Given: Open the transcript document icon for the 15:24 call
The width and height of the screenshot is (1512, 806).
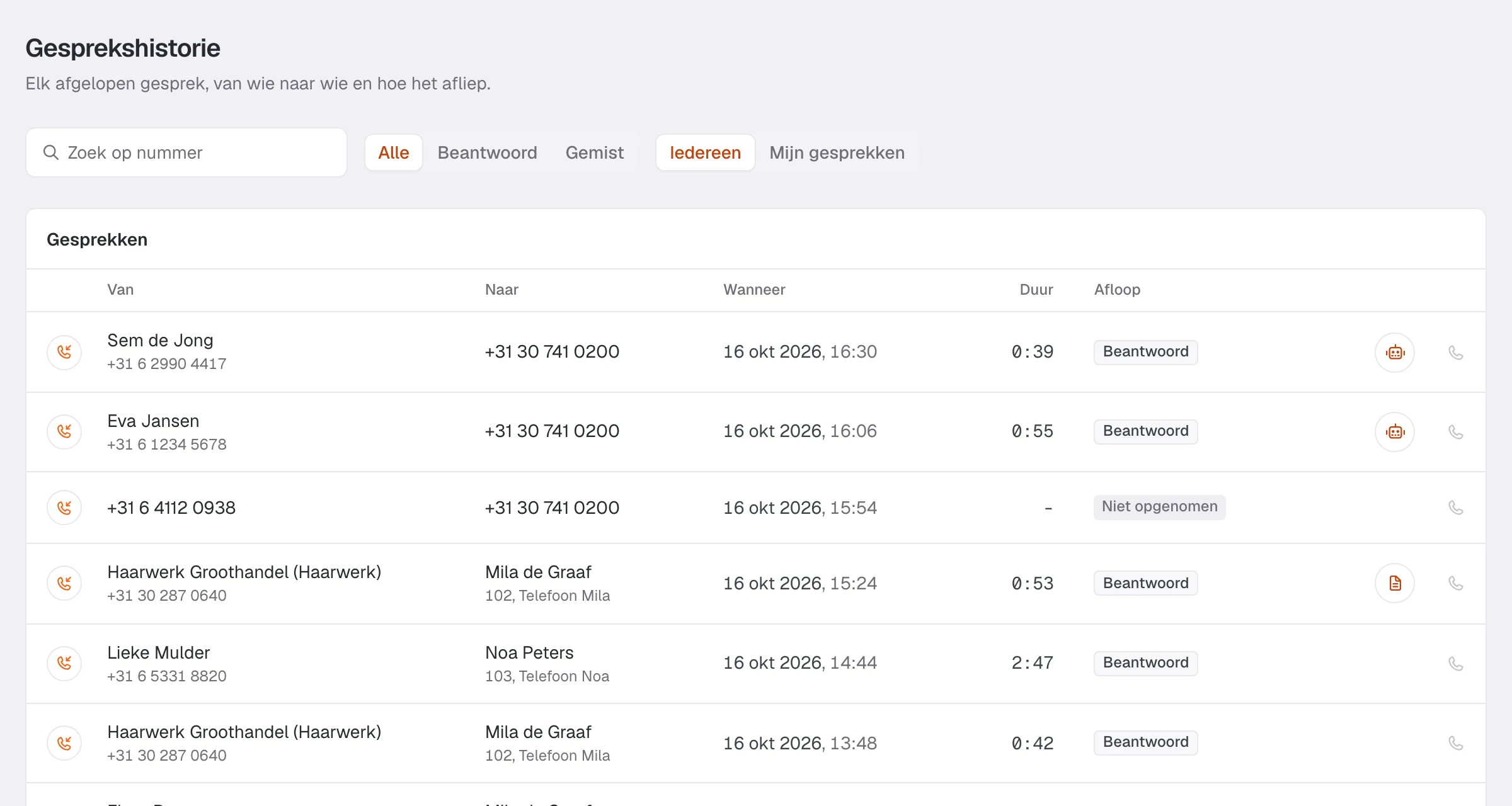Looking at the screenshot, I should click(x=1395, y=583).
